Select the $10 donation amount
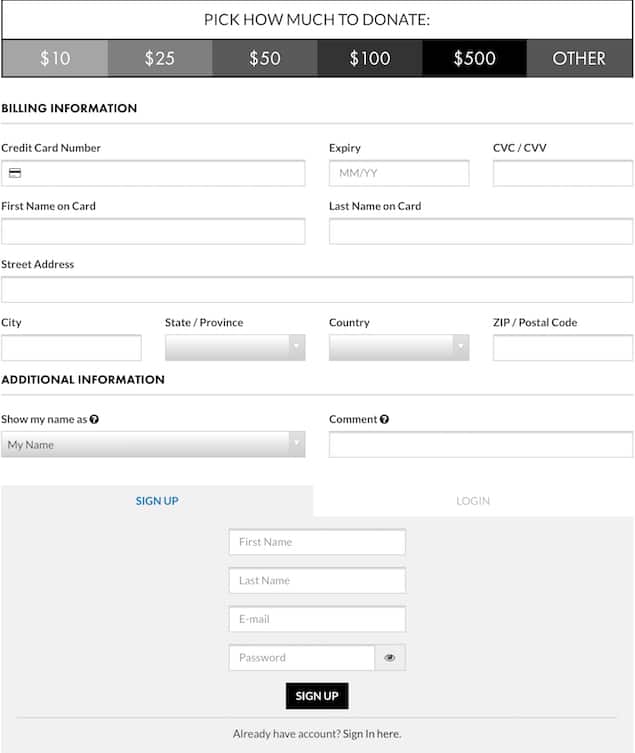Viewport: 635px width, 753px height. tap(55, 58)
